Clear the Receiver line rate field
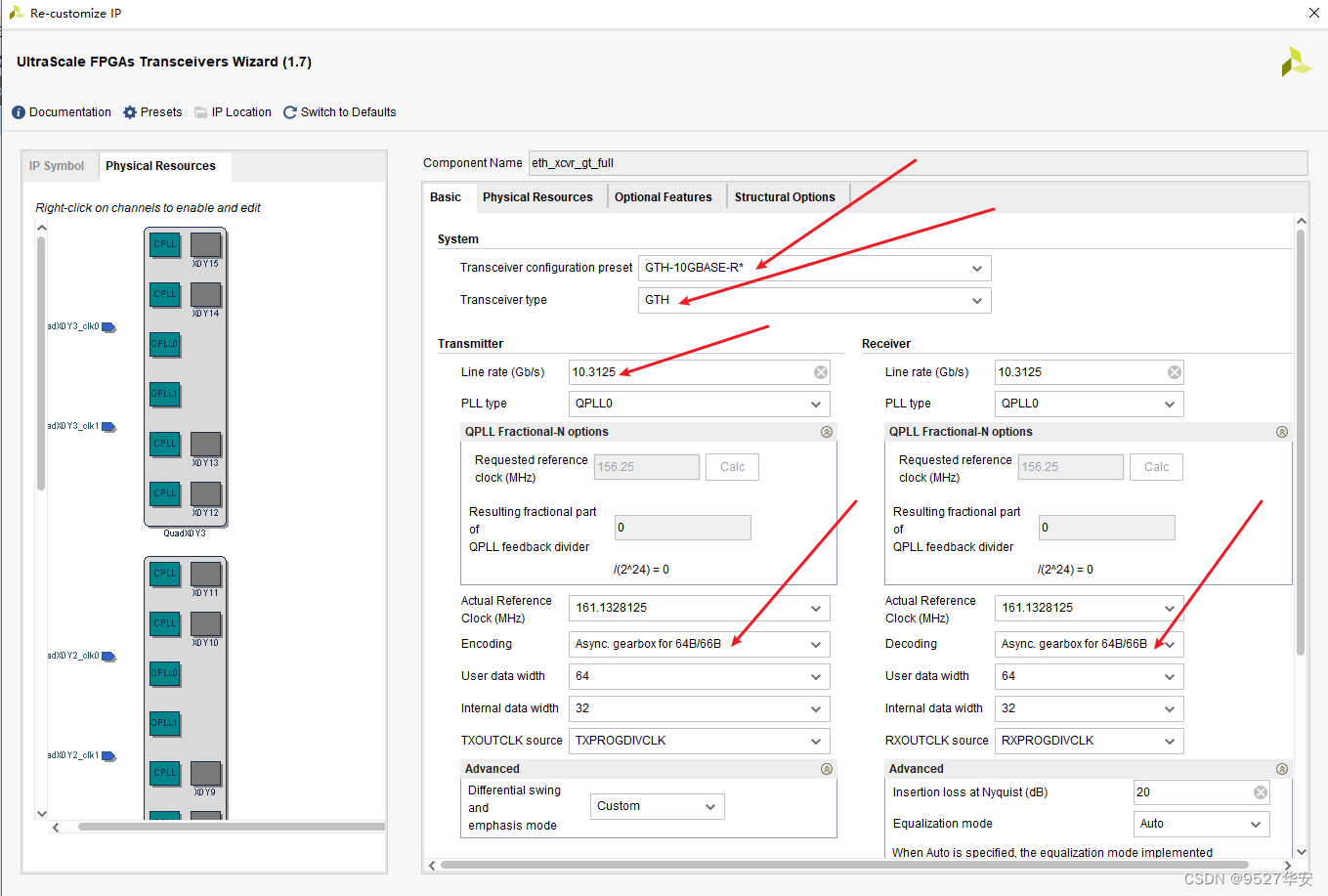 pyautogui.click(x=1175, y=372)
